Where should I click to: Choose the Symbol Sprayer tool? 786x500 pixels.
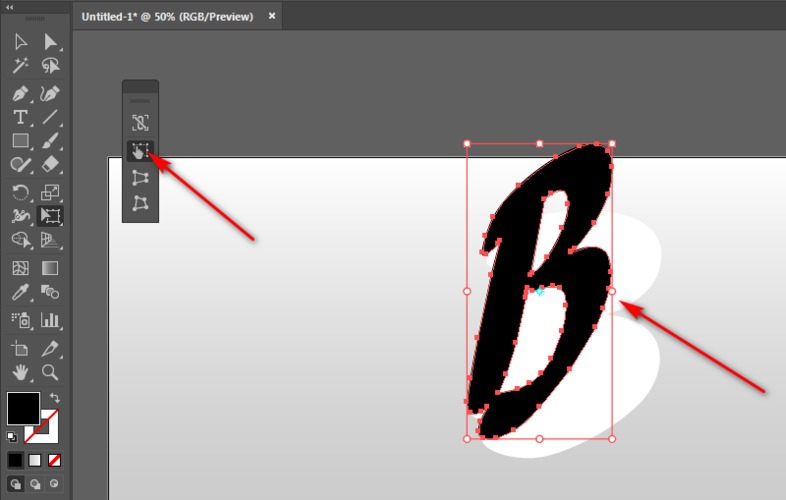click(x=21, y=319)
